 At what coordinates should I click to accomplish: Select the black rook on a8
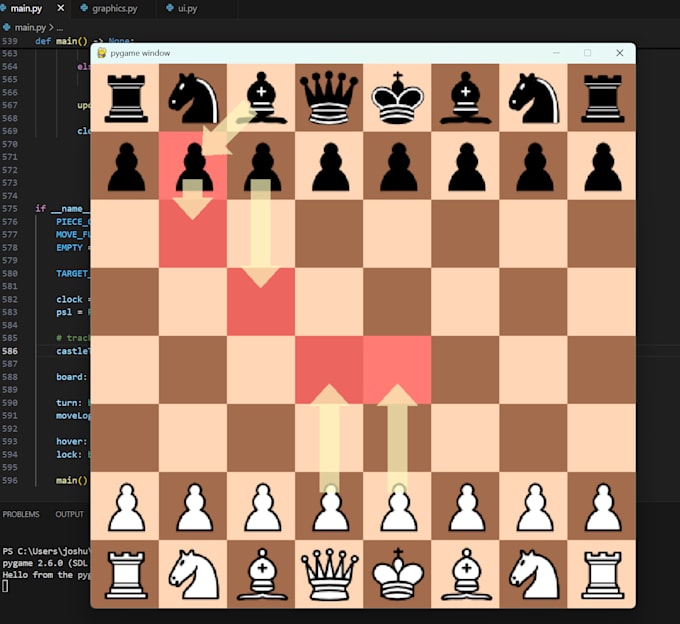click(126, 98)
